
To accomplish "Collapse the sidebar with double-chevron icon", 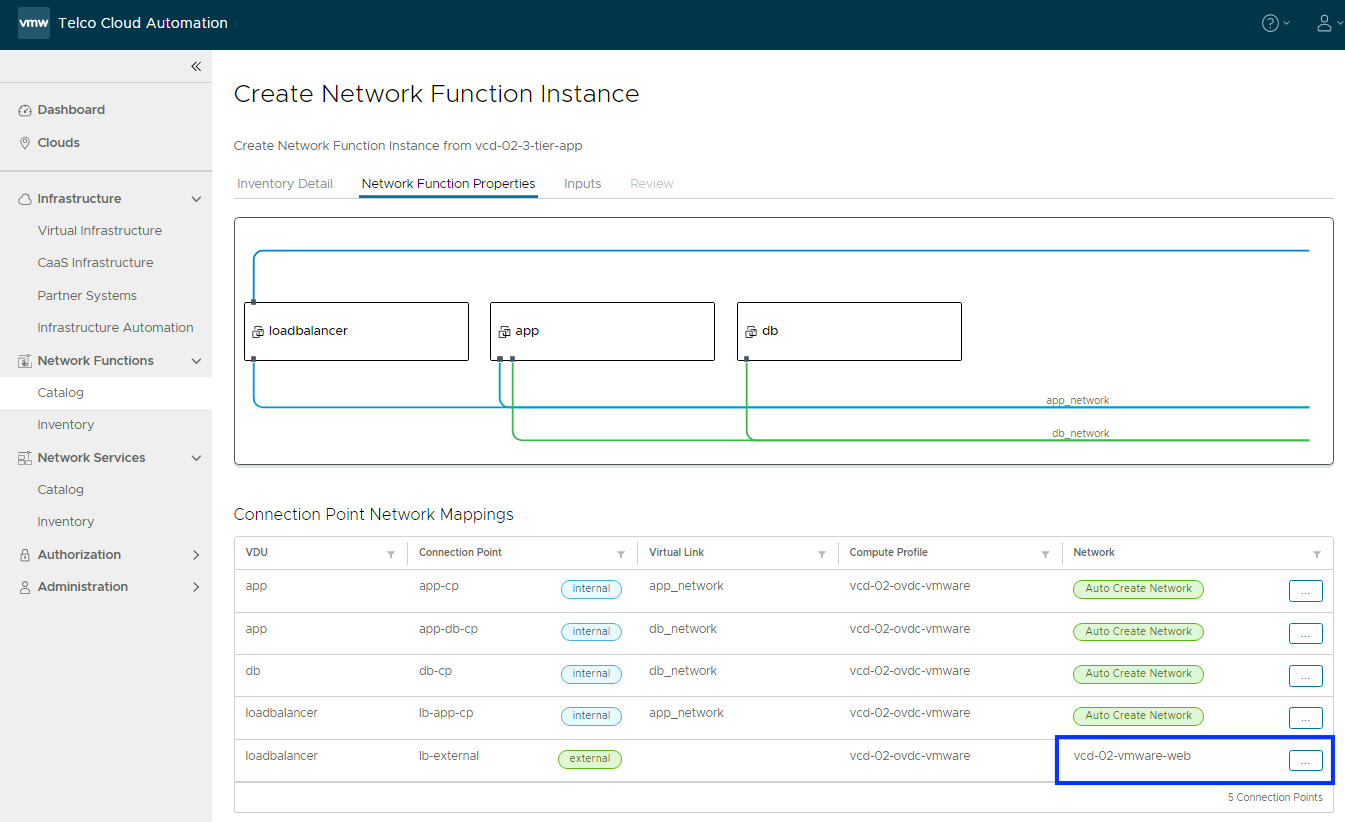I will tap(196, 66).
